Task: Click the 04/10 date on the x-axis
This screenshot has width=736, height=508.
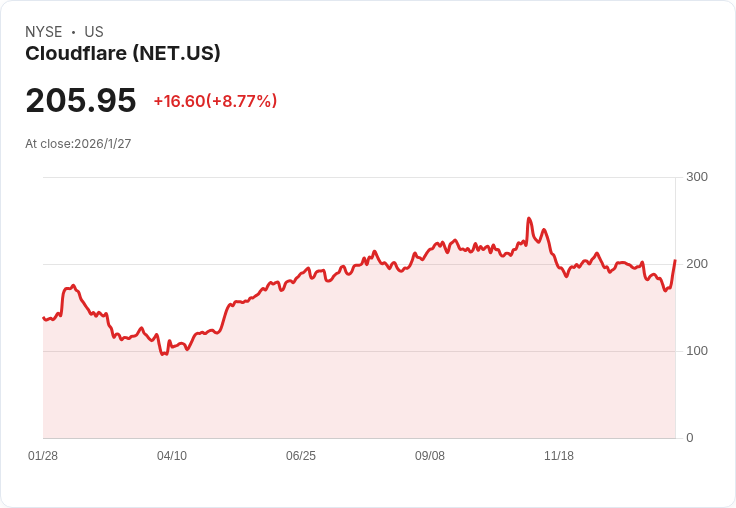Action: 172,456
